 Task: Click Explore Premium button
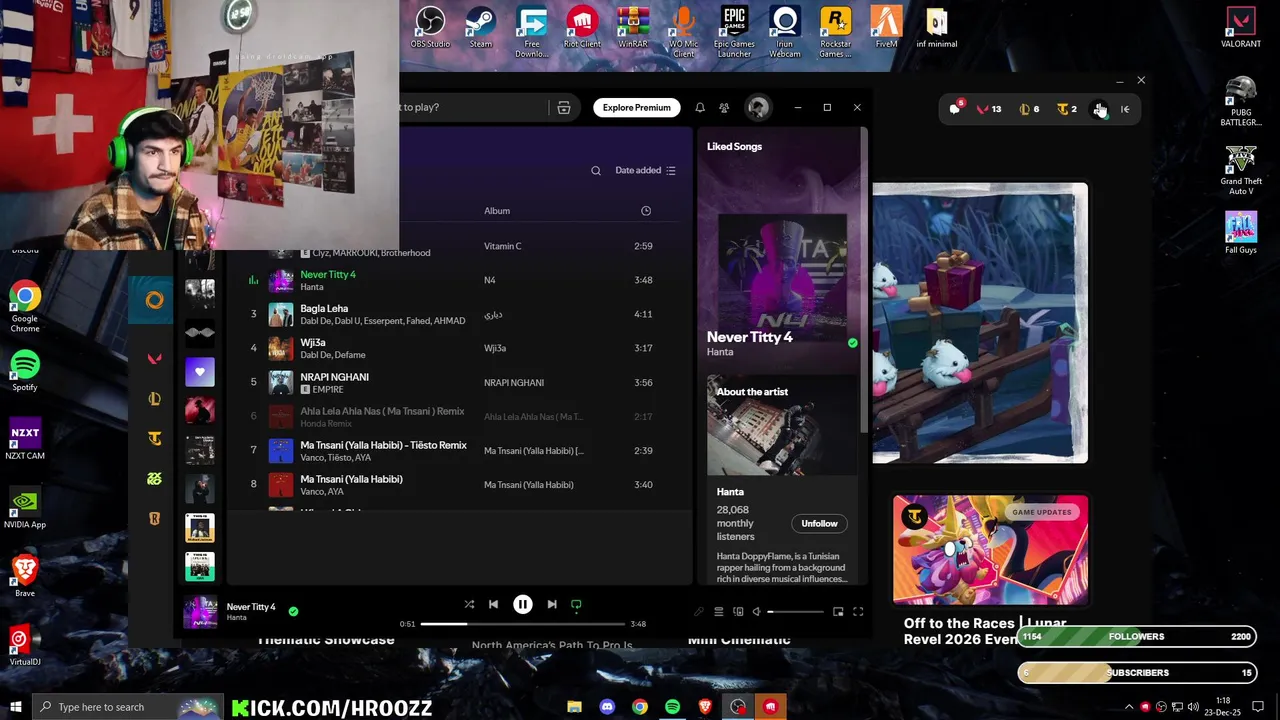636,107
